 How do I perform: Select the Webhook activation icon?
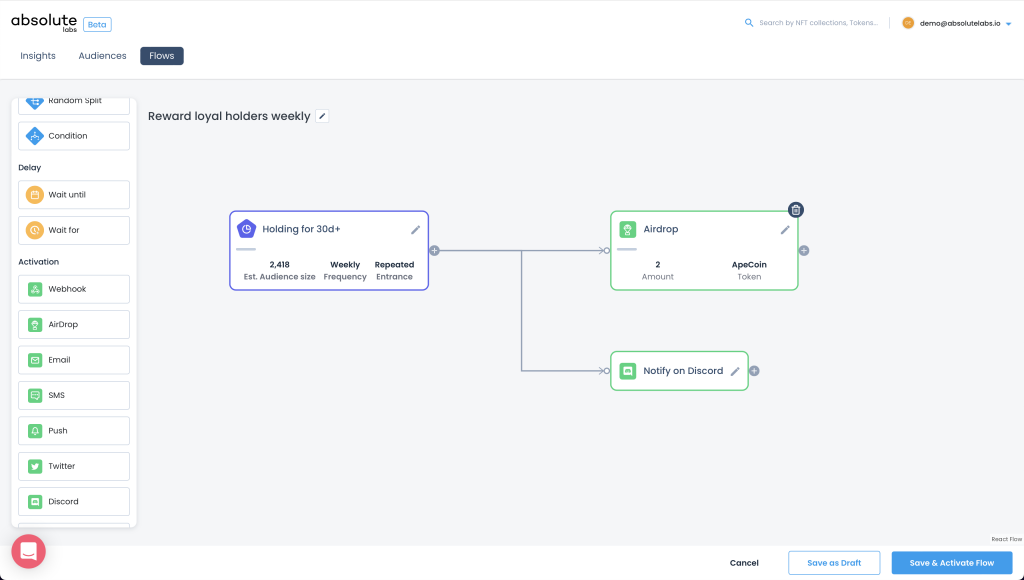pyautogui.click(x=35, y=288)
